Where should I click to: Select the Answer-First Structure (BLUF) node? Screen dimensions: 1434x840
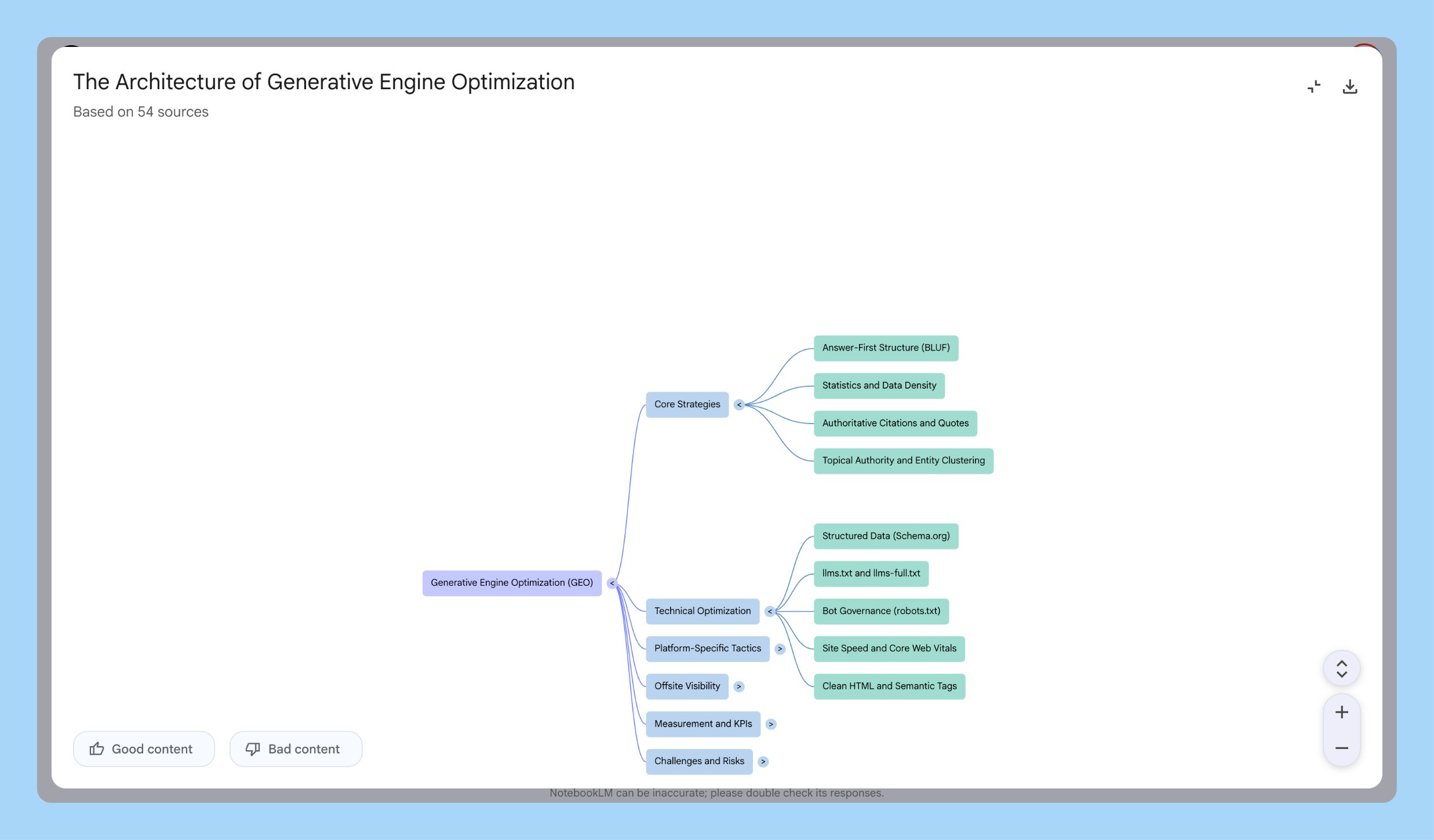tap(886, 348)
